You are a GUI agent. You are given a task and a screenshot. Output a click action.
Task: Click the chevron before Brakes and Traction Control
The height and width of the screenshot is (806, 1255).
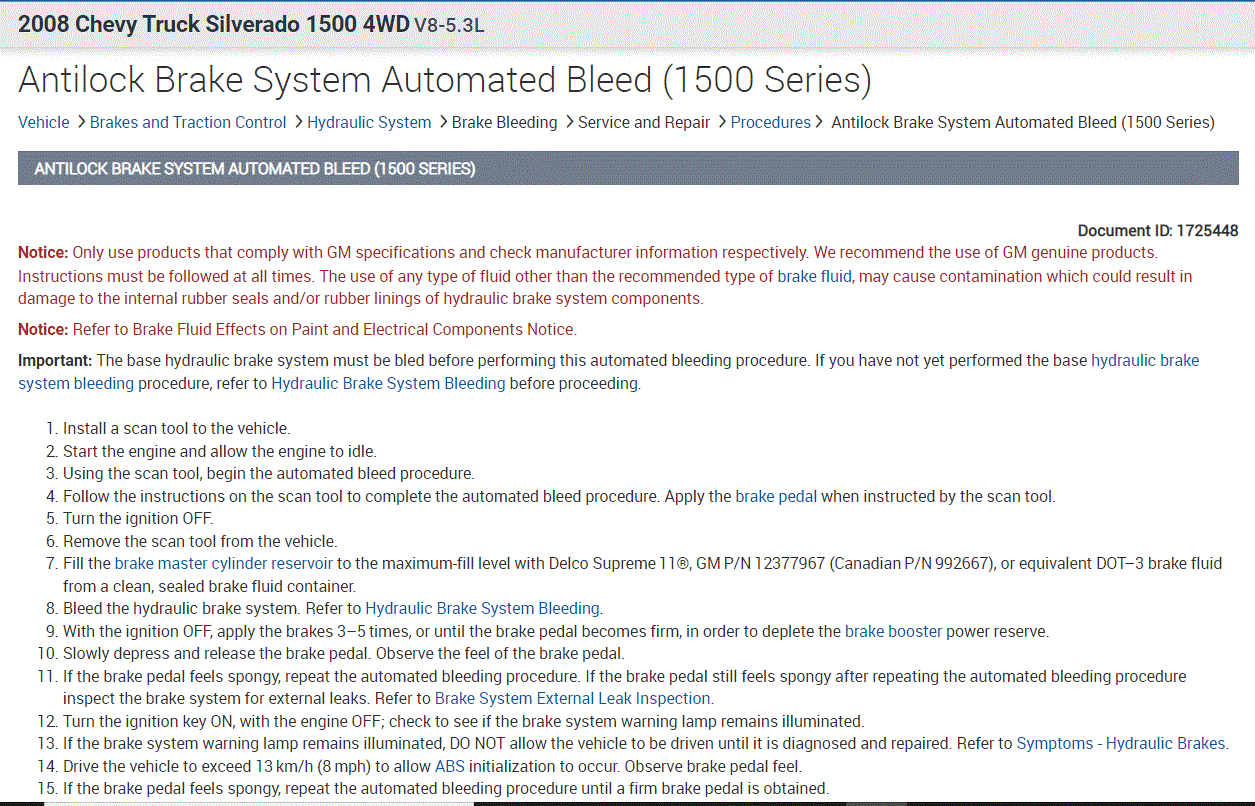point(80,123)
